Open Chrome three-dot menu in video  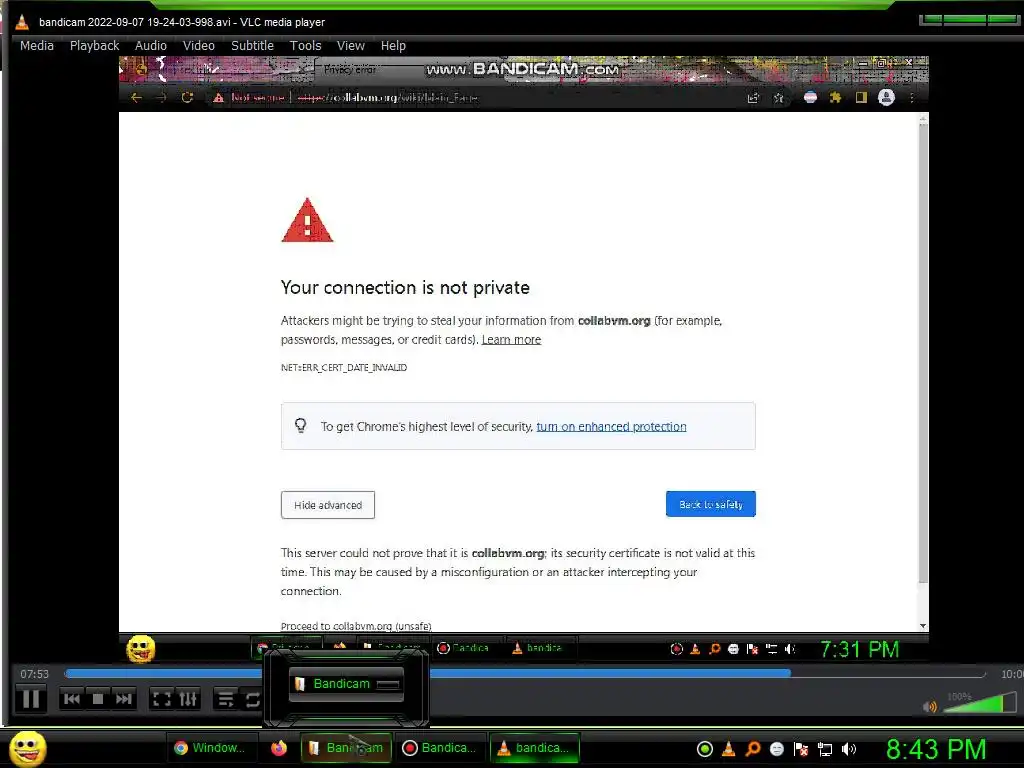tap(912, 98)
